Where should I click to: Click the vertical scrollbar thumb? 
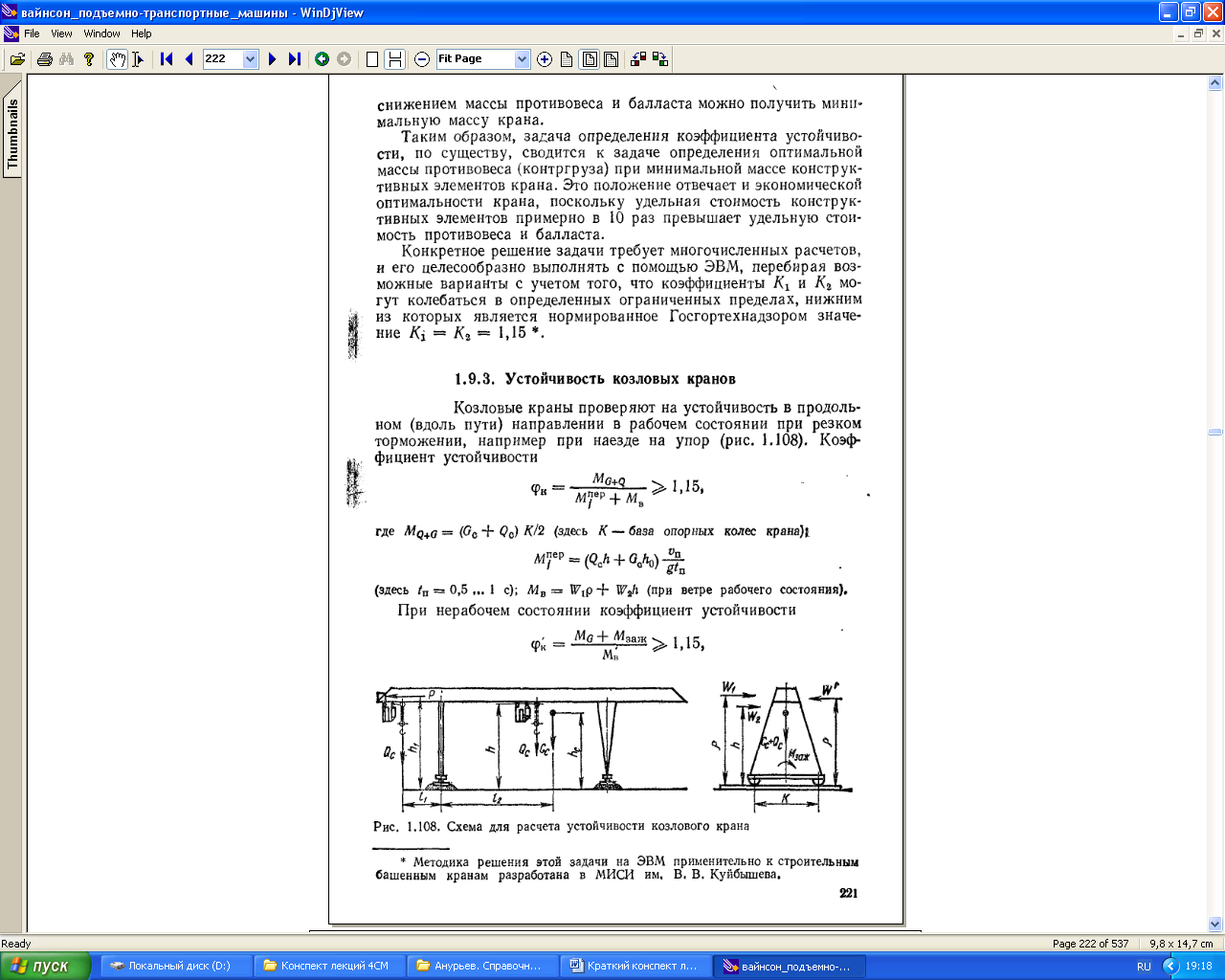pyautogui.click(x=1215, y=433)
